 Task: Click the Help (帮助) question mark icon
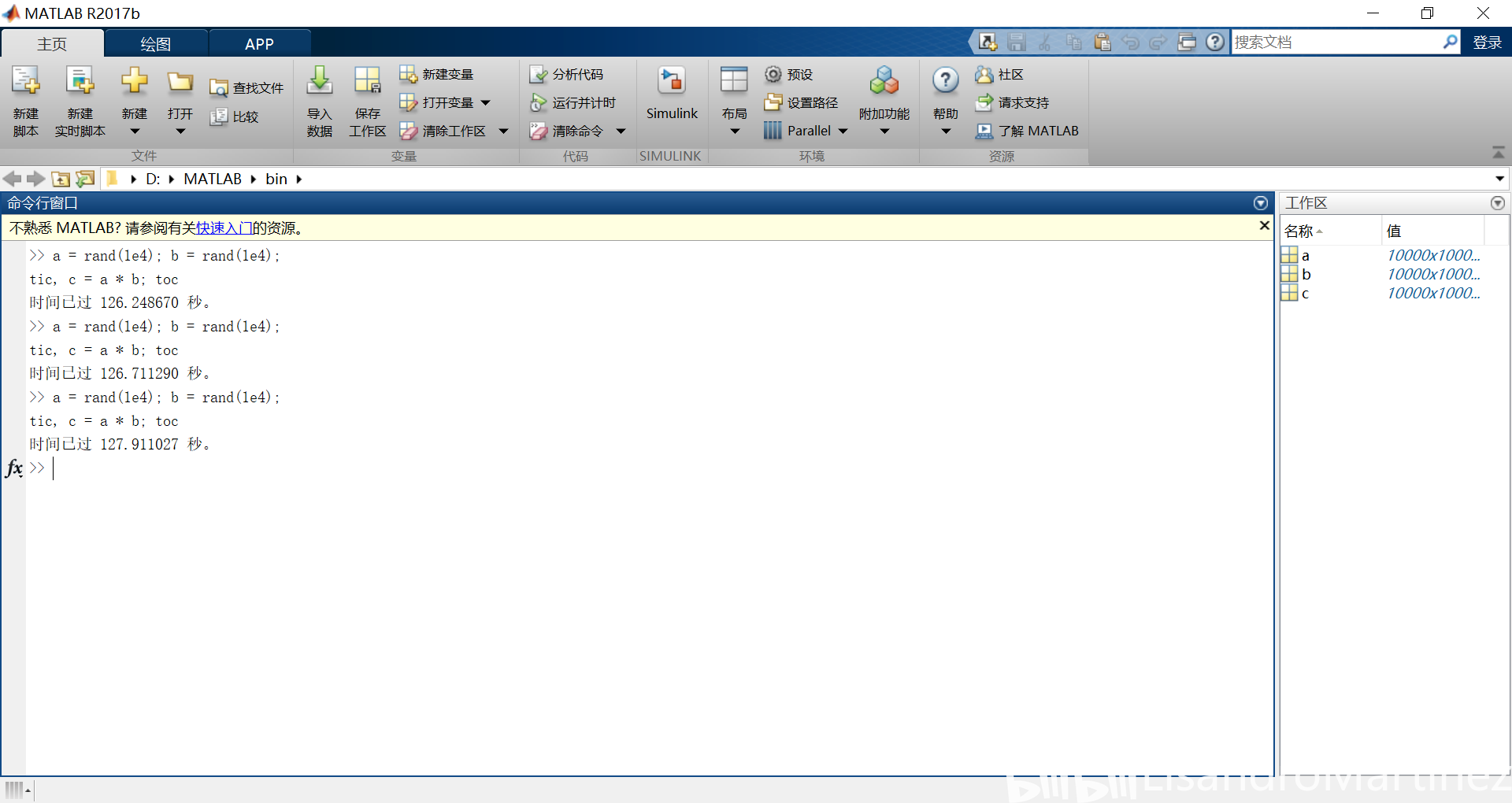tap(945, 80)
